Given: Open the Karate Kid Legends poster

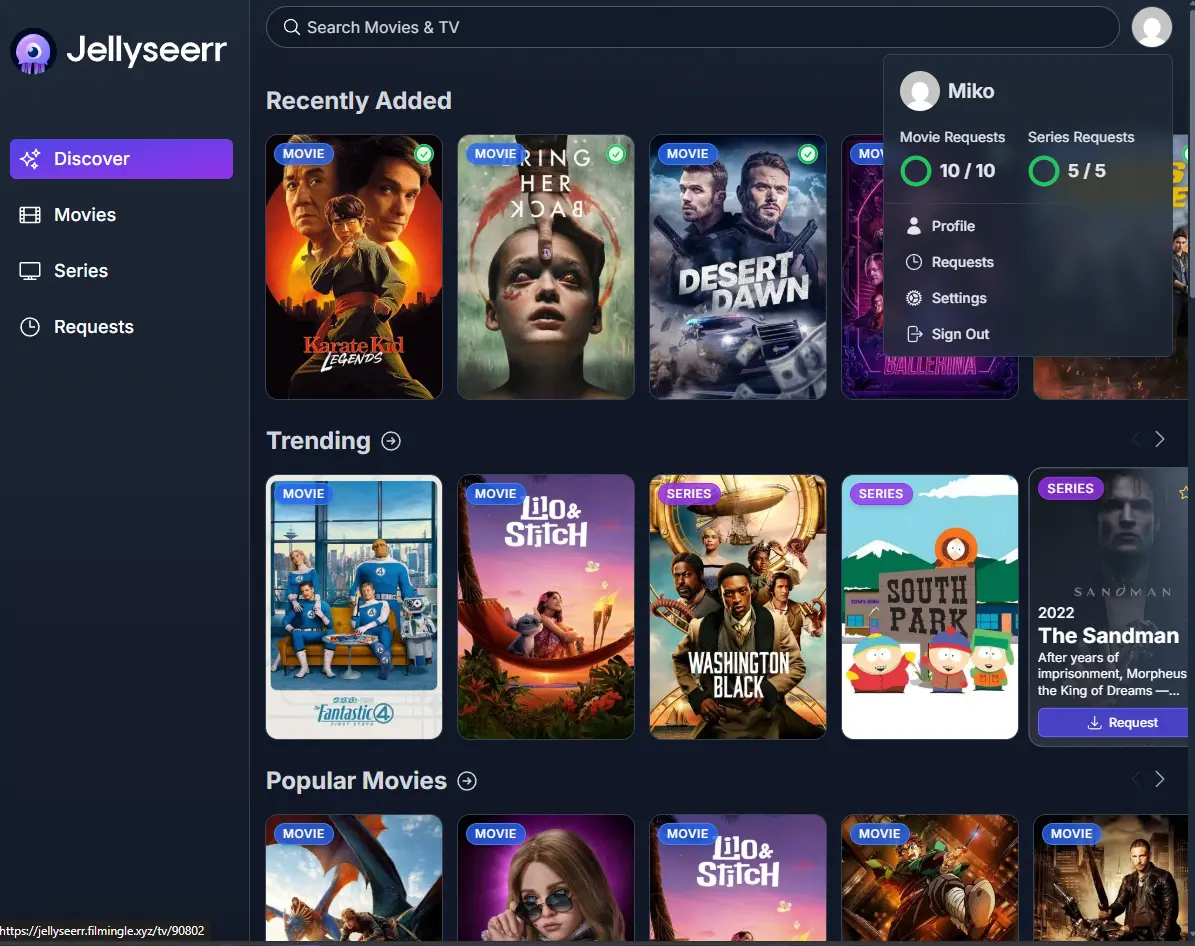Looking at the screenshot, I should tap(354, 267).
